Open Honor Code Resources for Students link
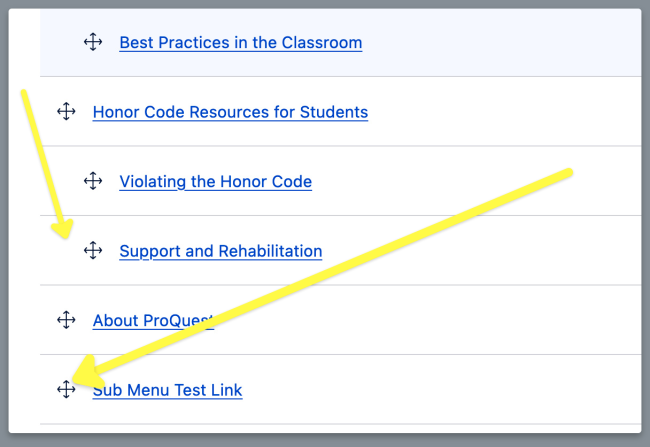This screenshot has height=447, width=650. click(x=230, y=112)
